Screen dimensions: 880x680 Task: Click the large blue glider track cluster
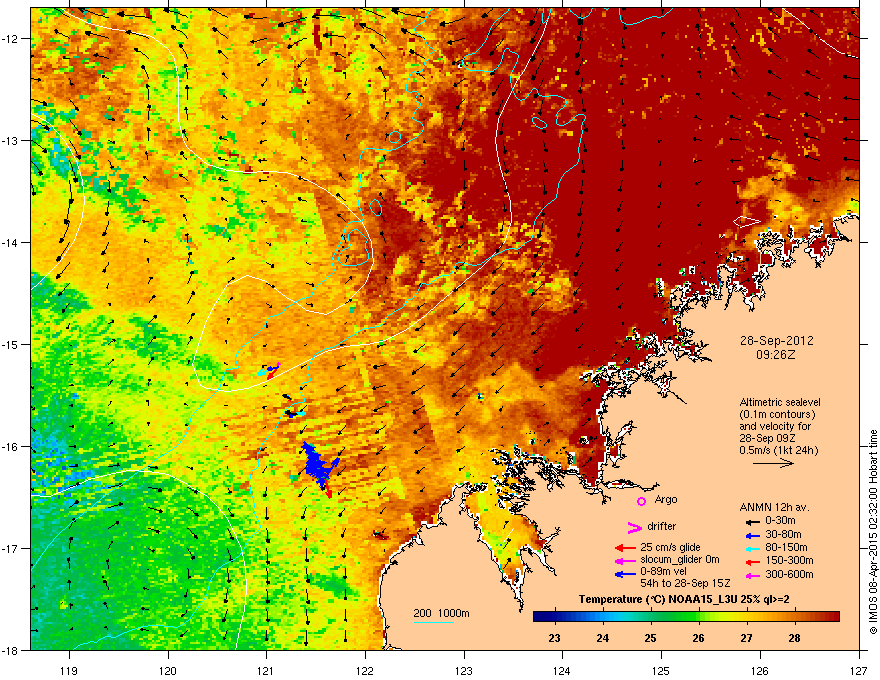(x=320, y=463)
